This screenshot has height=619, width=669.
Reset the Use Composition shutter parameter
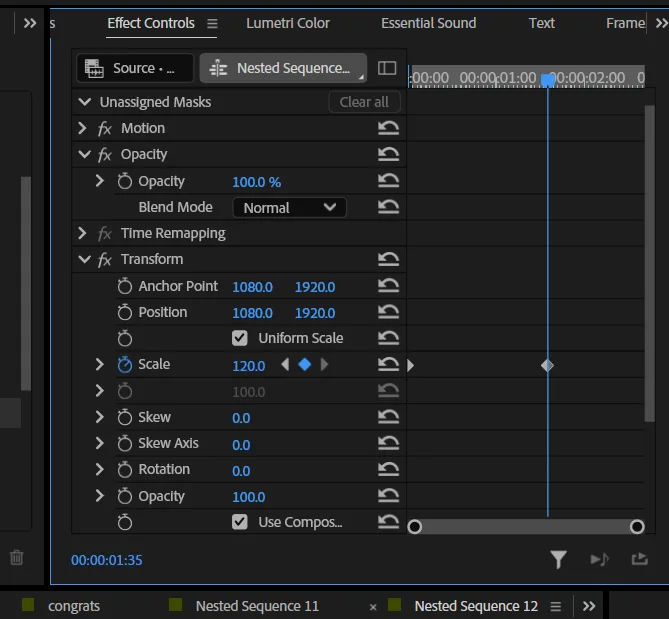tap(388, 522)
